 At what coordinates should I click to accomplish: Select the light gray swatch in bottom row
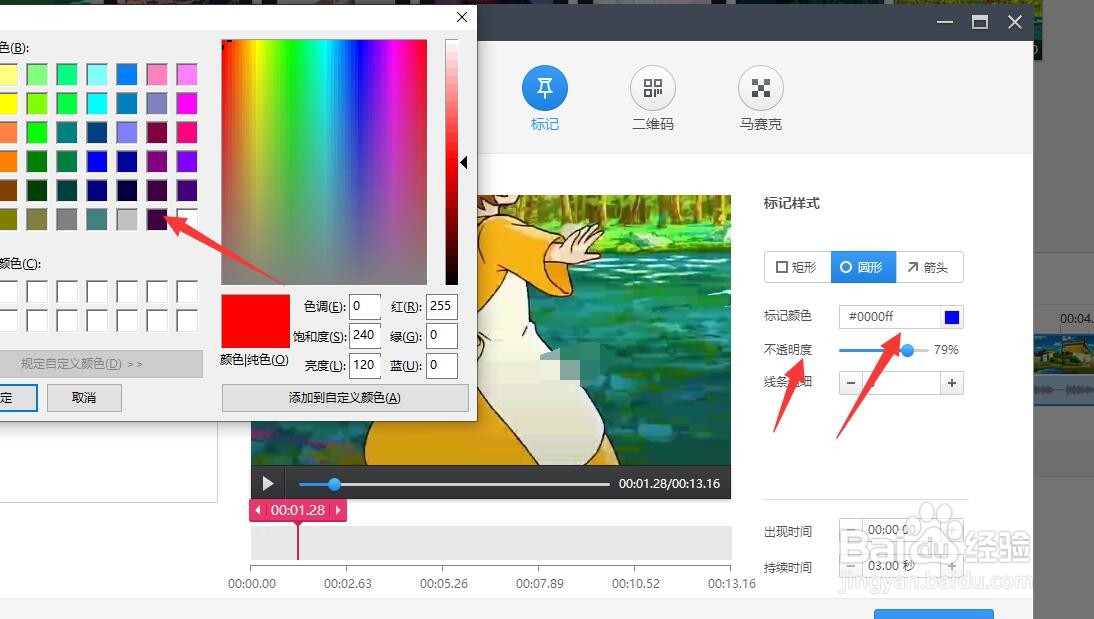(x=127, y=219)
